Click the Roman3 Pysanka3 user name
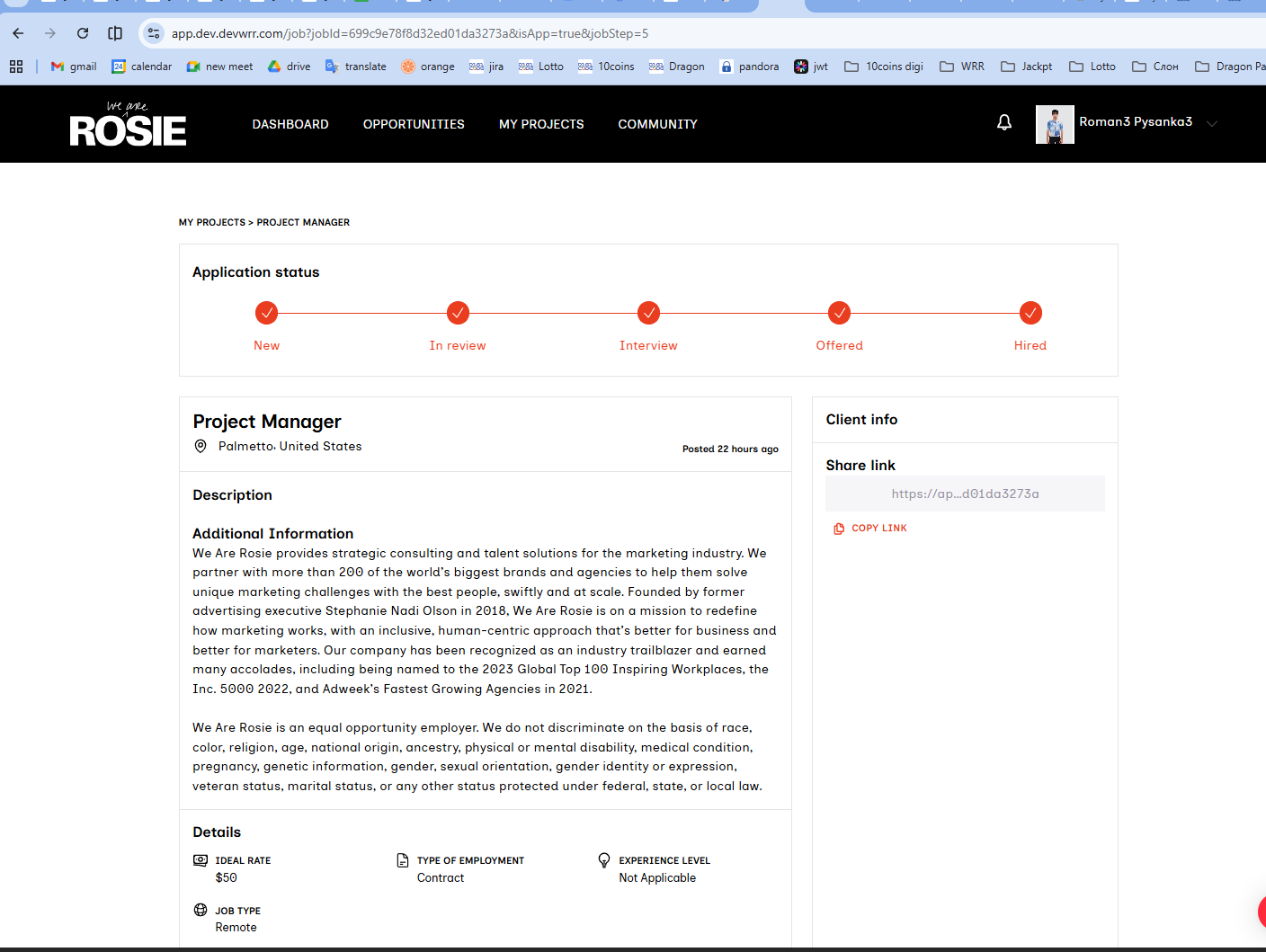The width and height of the screenshot is (1266, 952). pos(1136,122)
